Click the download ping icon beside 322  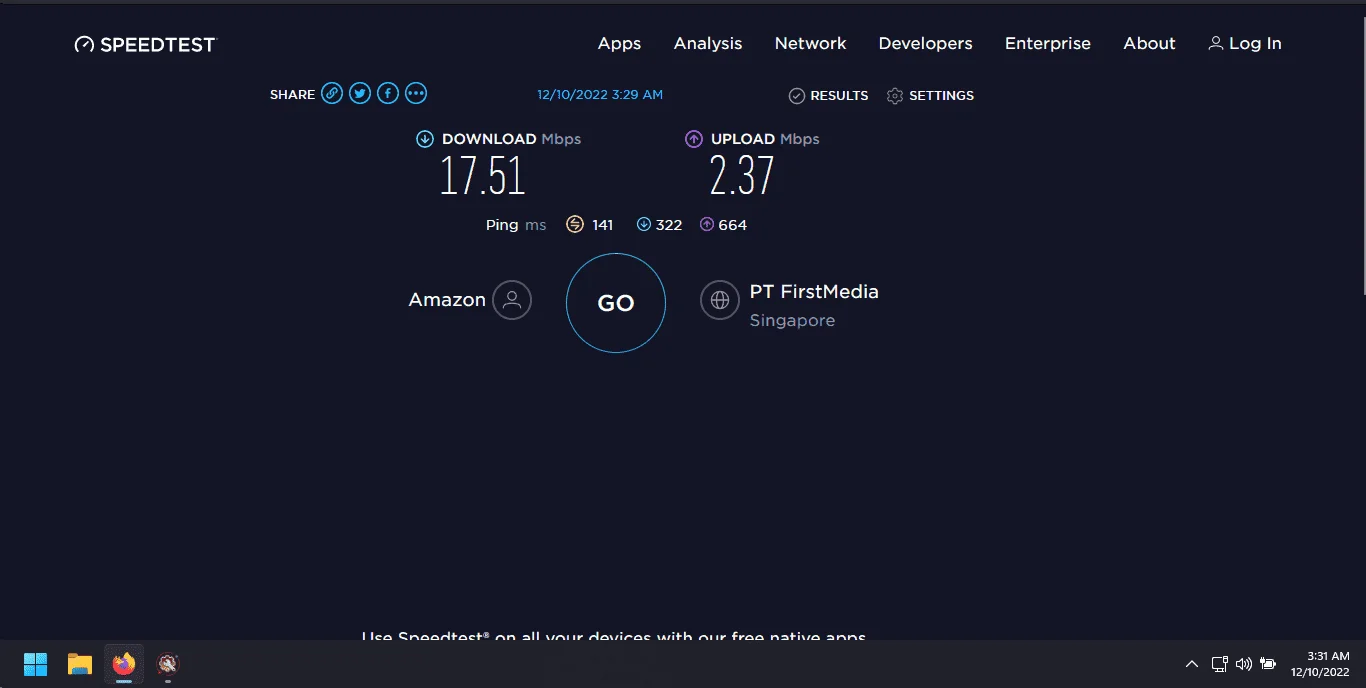pyautogui.click(x=644, y=225)
